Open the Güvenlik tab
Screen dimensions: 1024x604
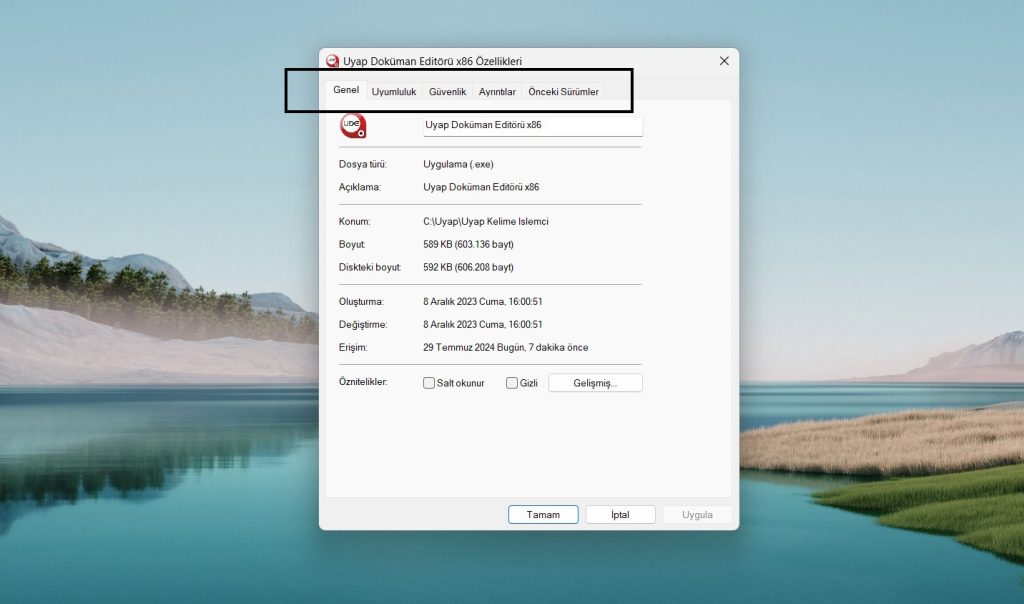pyautogui.click(x=447, y=92)
